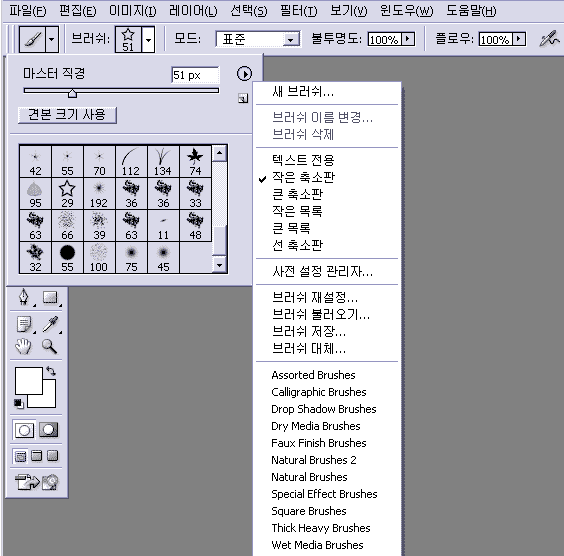
Task: Select the small 11 brush
Action: pyautogui.click(x=163, y=225)
